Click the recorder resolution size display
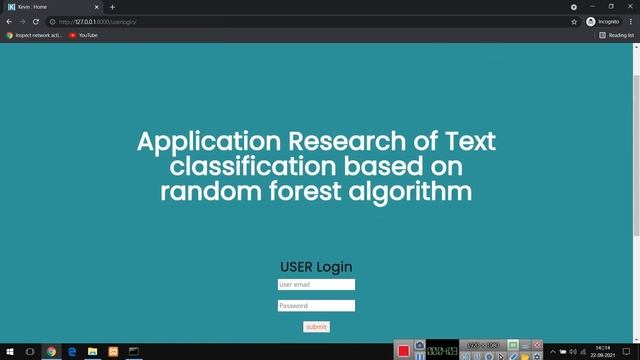640x360 pixels. (483, 345)
